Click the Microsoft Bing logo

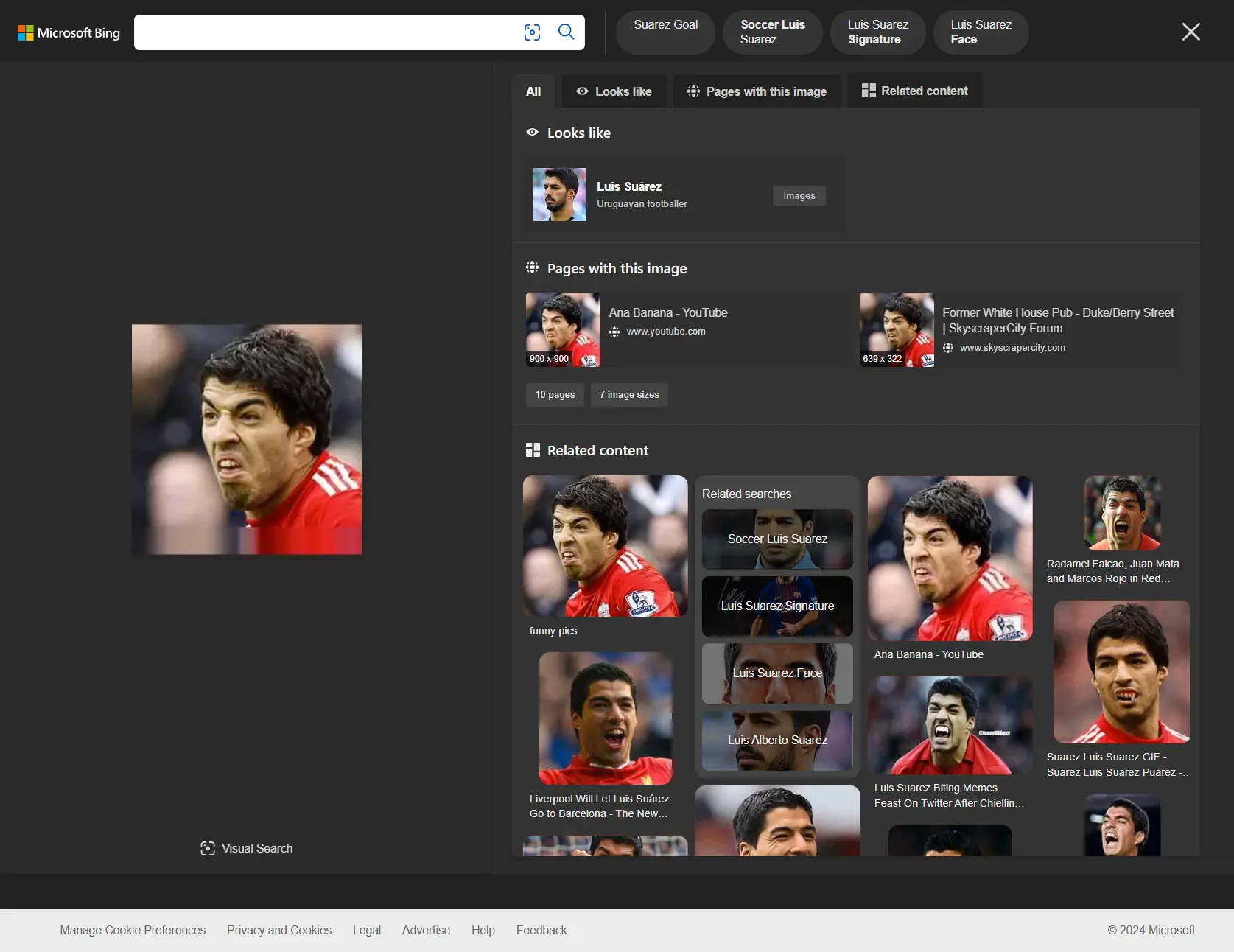coord(69,33)
